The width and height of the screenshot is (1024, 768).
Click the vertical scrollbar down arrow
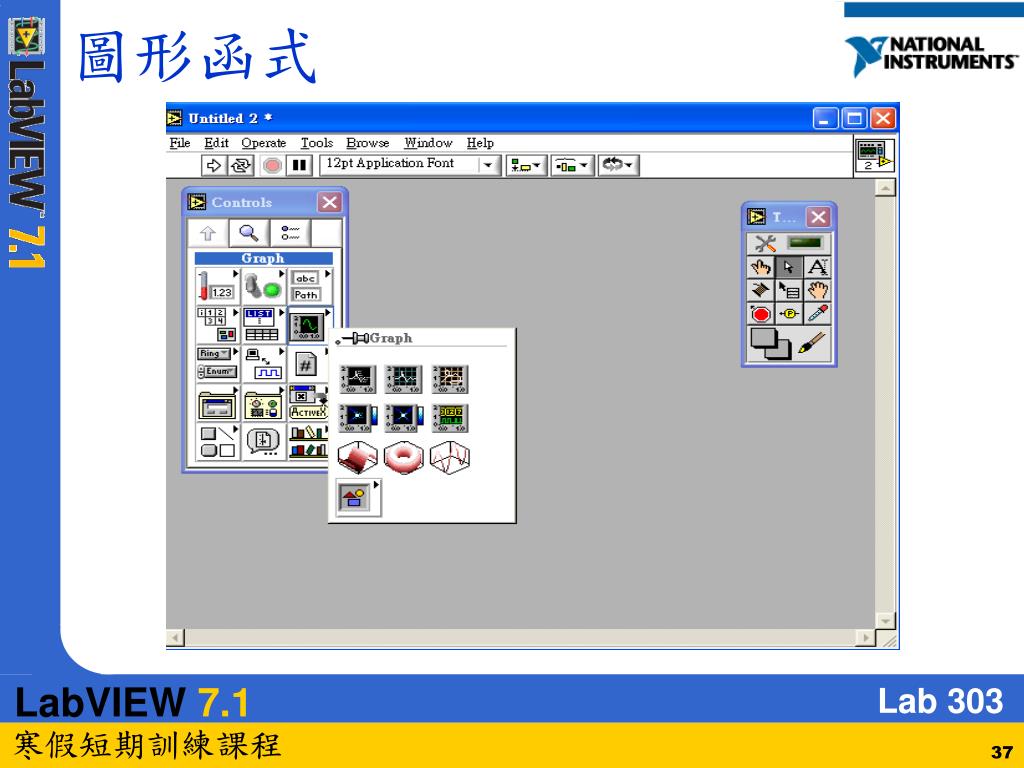click(x=886, y=620)
